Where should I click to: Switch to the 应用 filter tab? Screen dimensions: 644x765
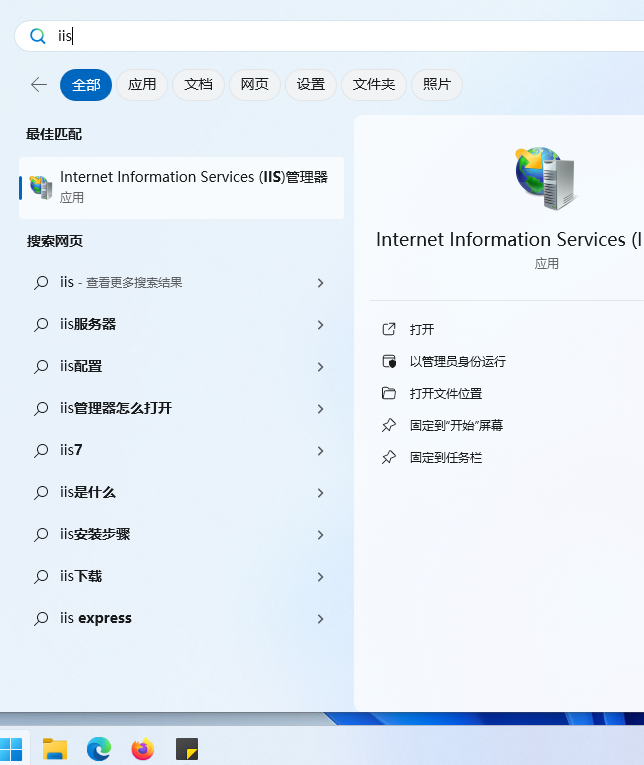point(142,85)
